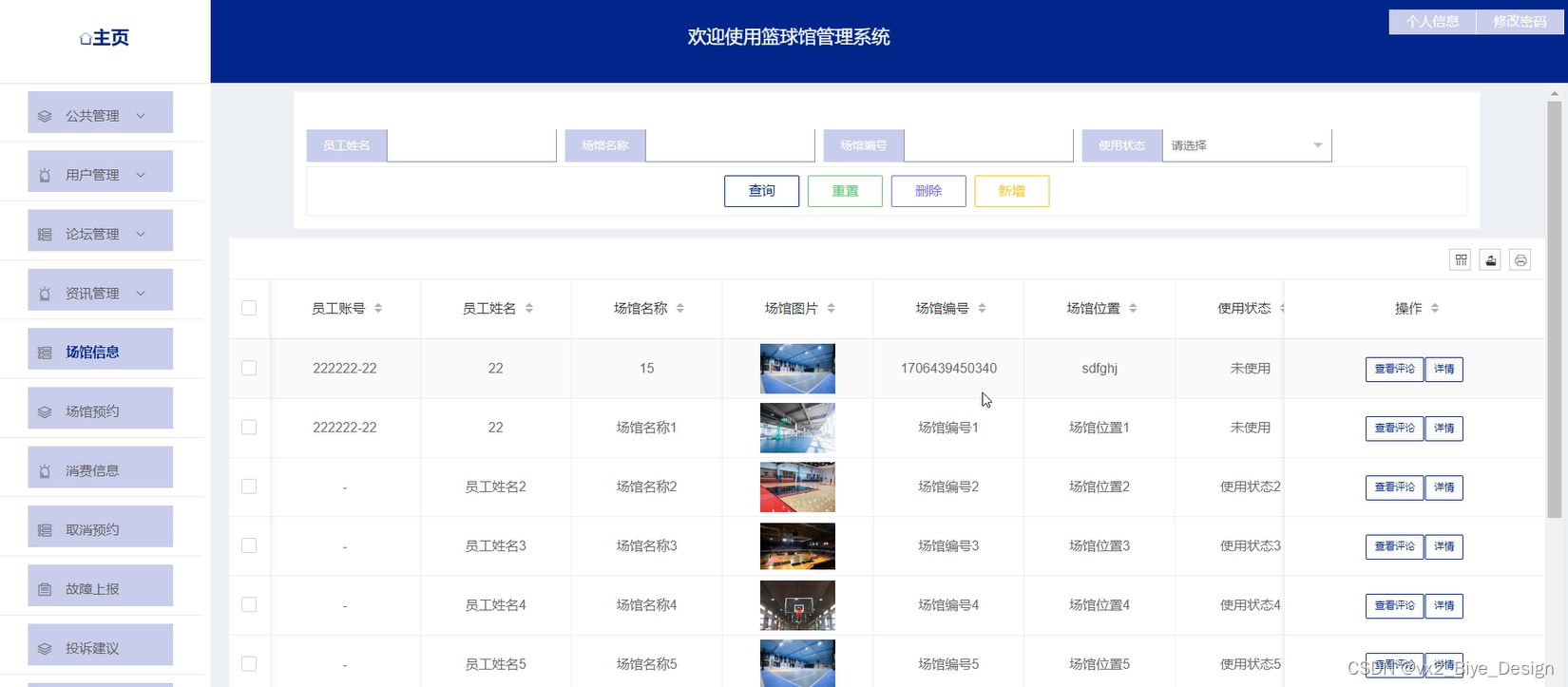This screenshot has width=1568, height=687.
Task: Click the 重置 reset button
Action: (845, 191)
